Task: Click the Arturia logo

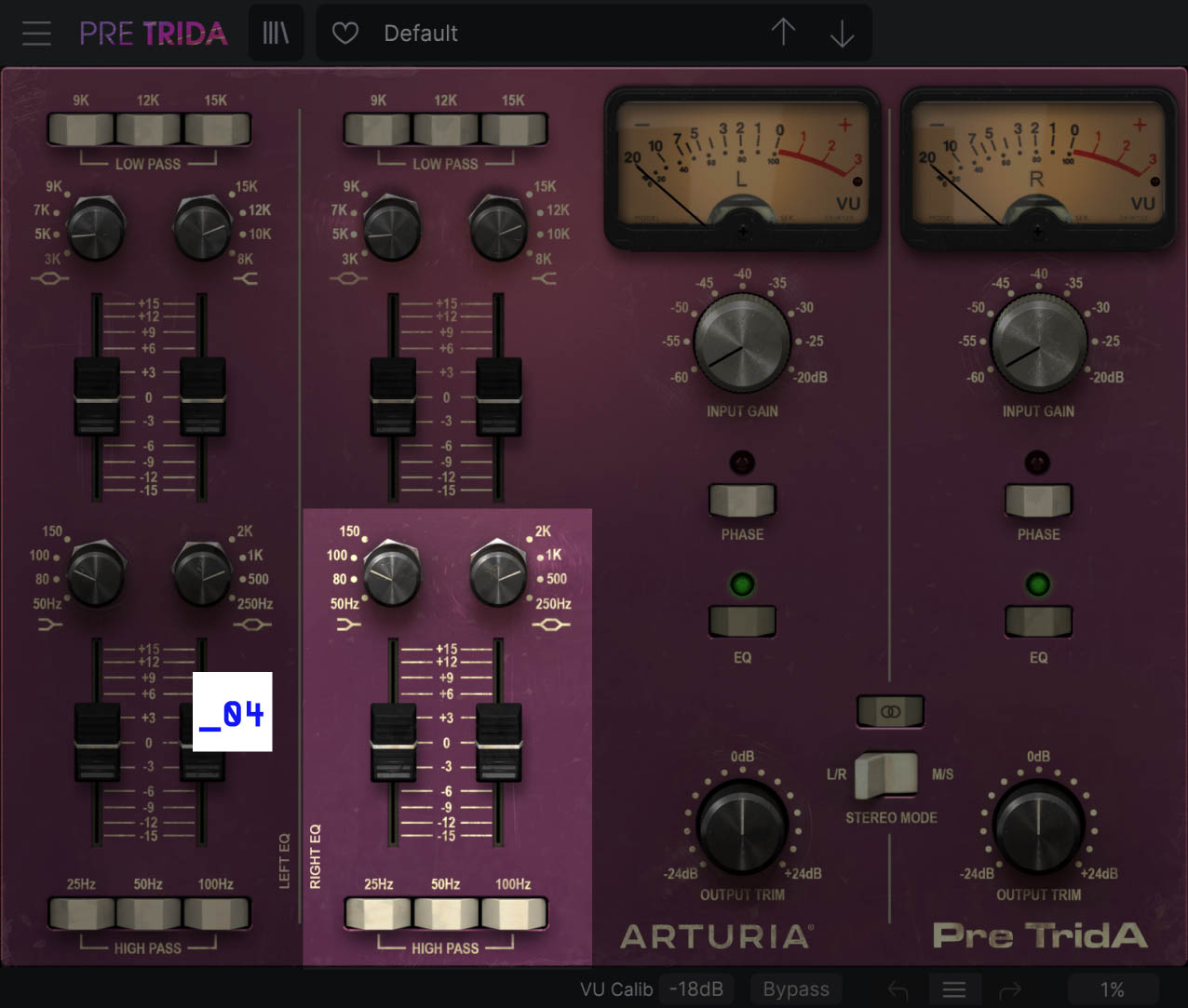Action: (x=717, y=937)
